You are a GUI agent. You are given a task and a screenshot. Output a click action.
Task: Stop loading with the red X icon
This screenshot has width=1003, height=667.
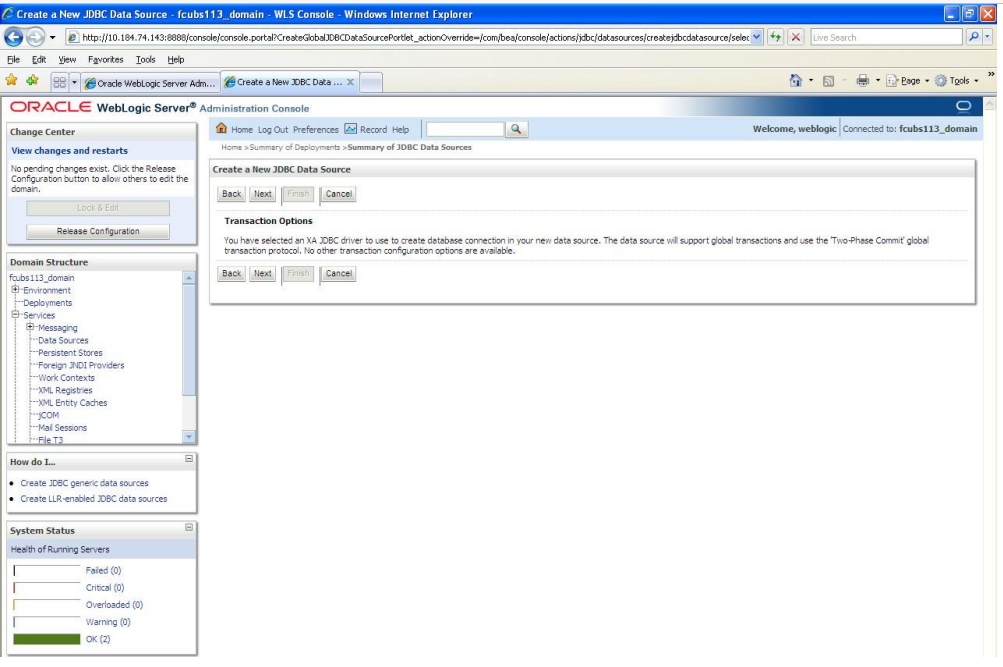tap(796, 37)
